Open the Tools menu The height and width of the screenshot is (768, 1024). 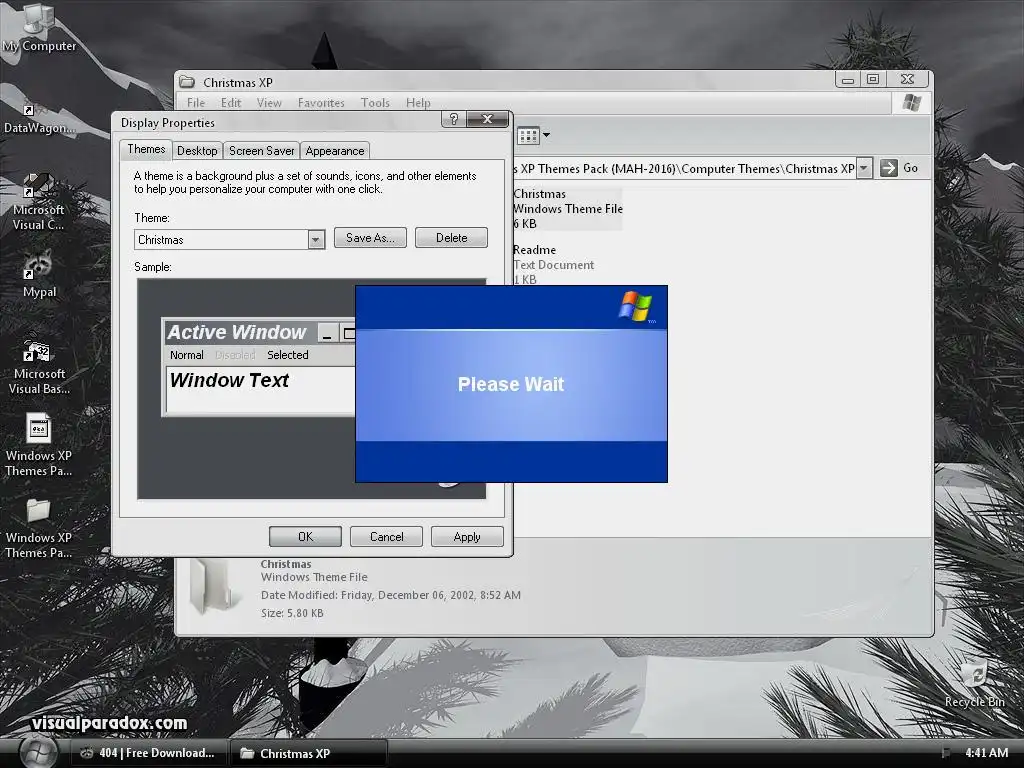375,103
